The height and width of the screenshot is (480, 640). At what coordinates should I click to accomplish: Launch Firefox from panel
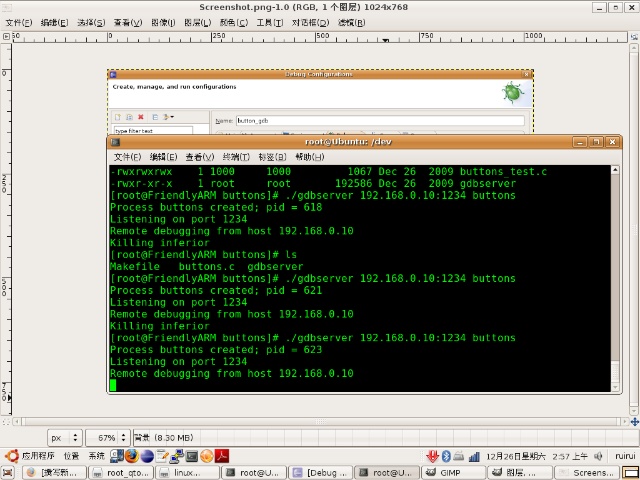[131, 456]
